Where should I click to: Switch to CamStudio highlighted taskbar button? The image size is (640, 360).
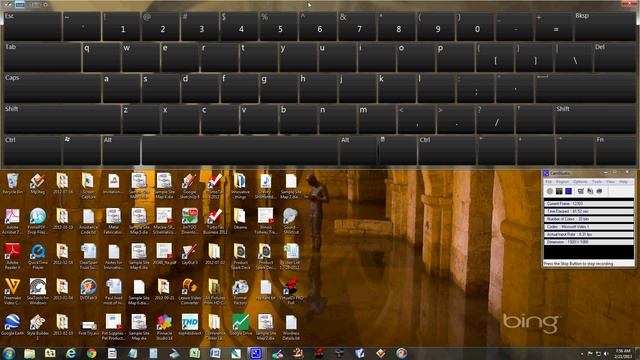[x=256, y=353]
